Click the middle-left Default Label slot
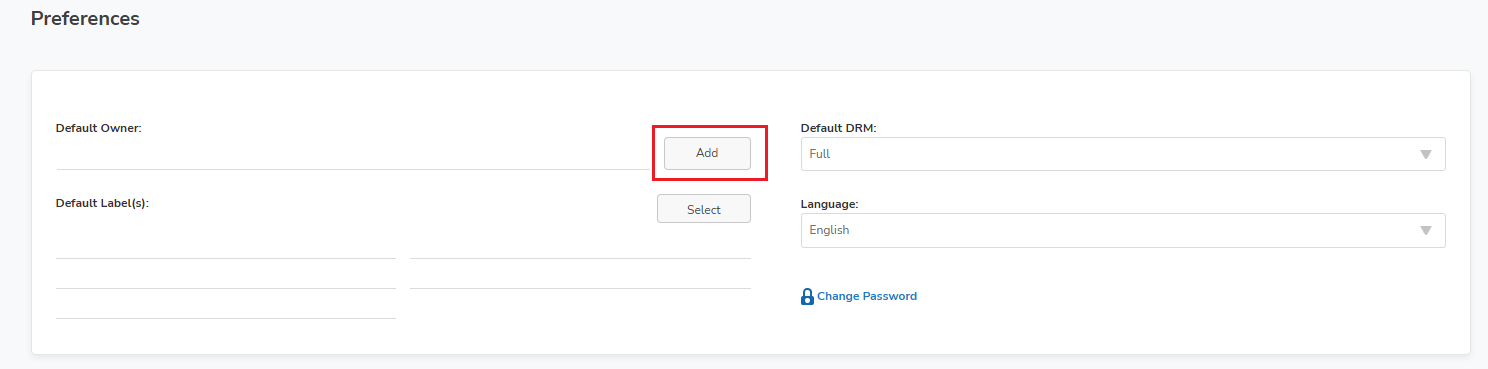This screenshot has width=1488, height=369. (x=226, y=274)
